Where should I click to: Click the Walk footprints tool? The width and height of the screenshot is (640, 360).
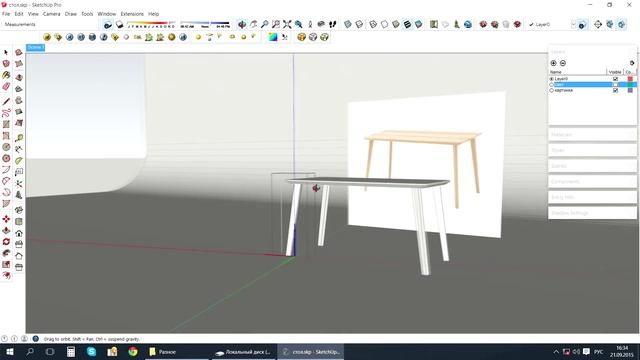coord(333,24)
